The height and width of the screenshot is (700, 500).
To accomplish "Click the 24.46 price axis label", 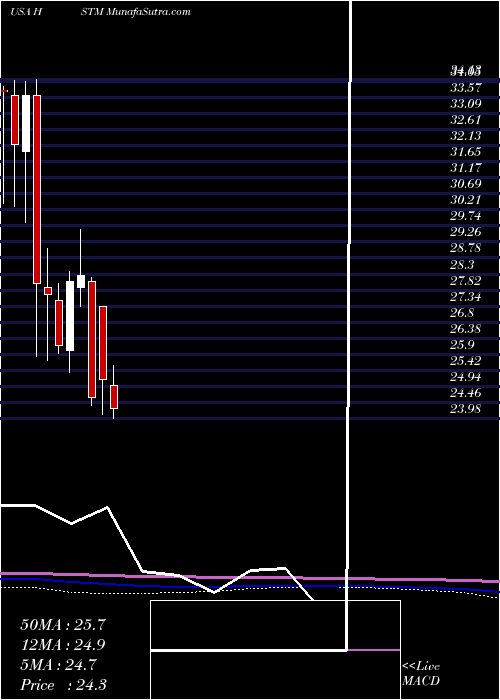I will (x=465, y=393).
